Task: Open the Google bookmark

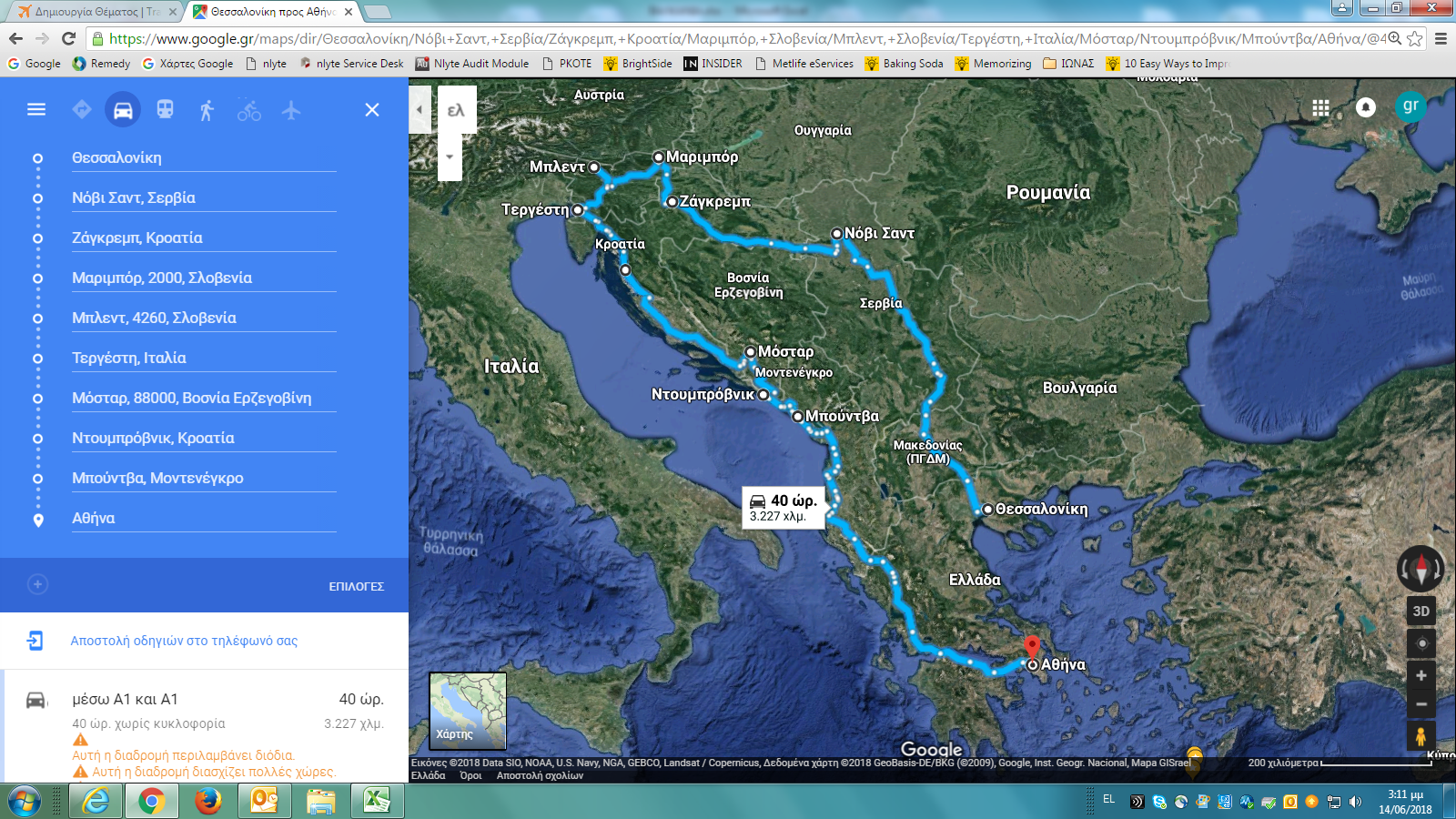Action: click(35, 64)
